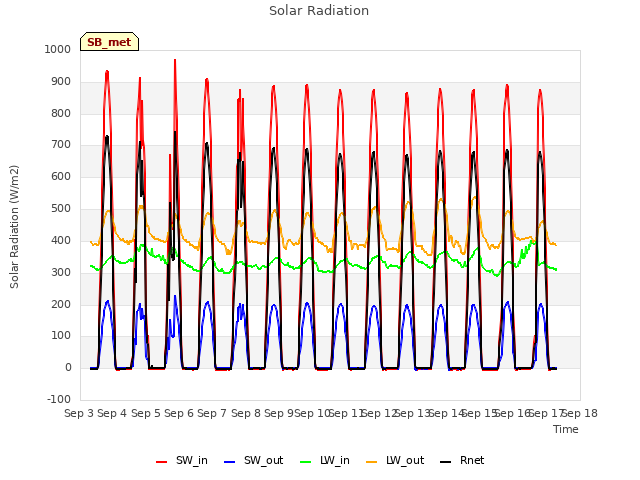Click the black Rnet legend color marker

pos(446,462)
